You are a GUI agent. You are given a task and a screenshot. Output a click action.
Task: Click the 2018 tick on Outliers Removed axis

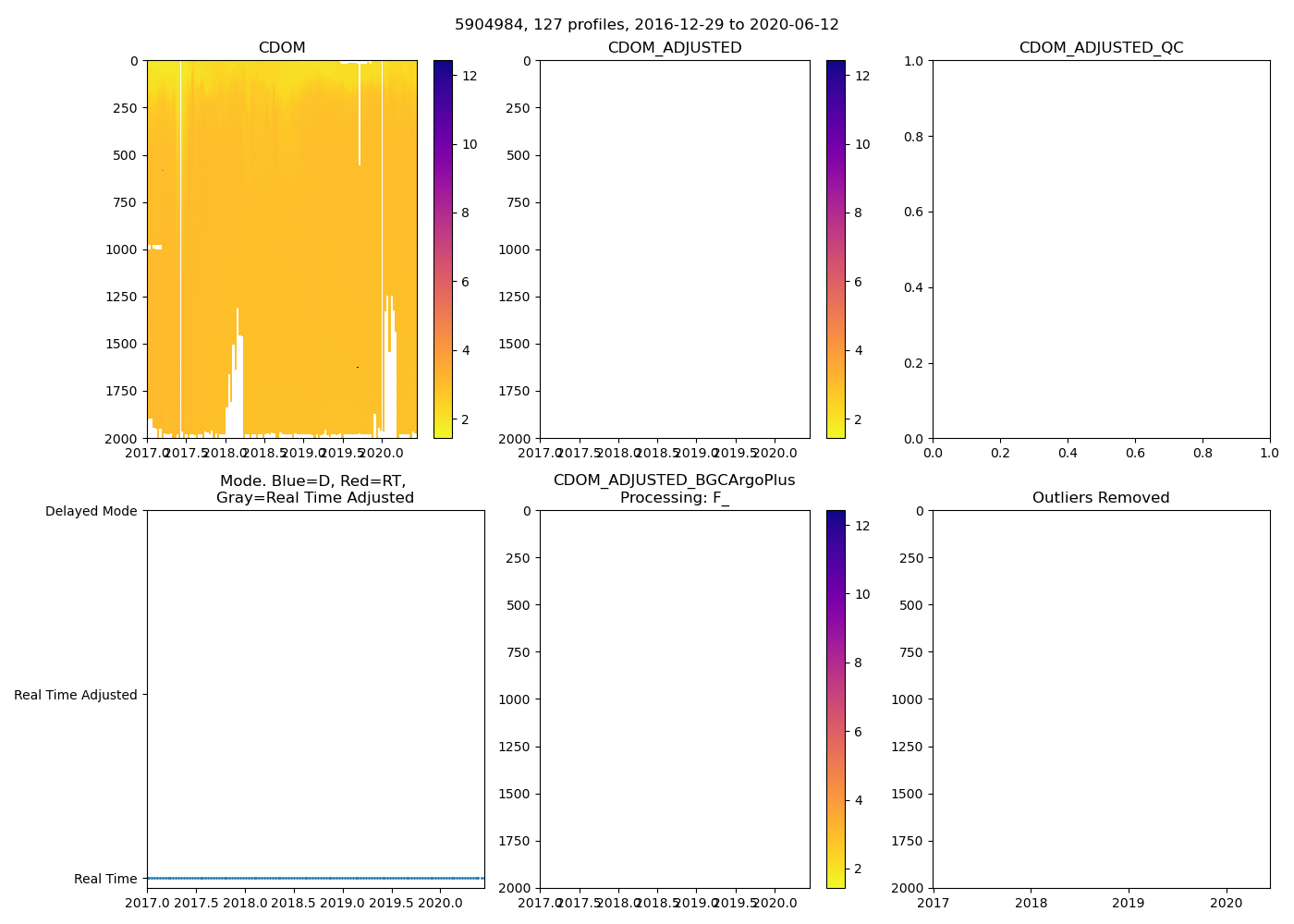(1032, 903)
